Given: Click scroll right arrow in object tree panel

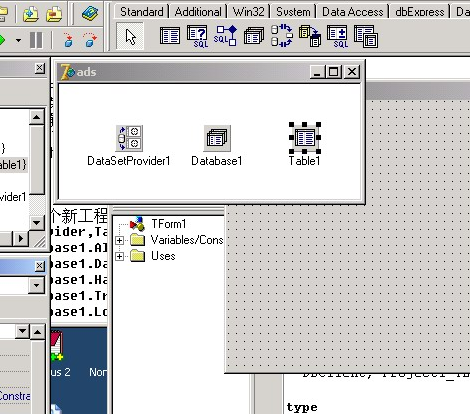Looking at the screenshot, I should 21,238.
